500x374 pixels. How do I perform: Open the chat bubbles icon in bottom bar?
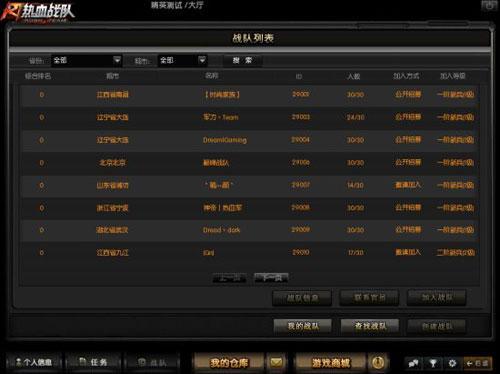[x=414, y=363]
